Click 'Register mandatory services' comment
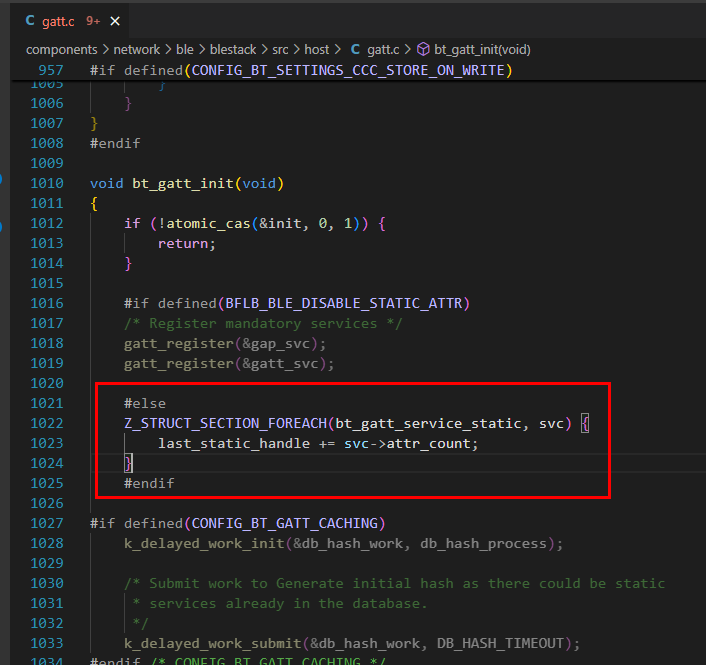 tap(263, 323)
